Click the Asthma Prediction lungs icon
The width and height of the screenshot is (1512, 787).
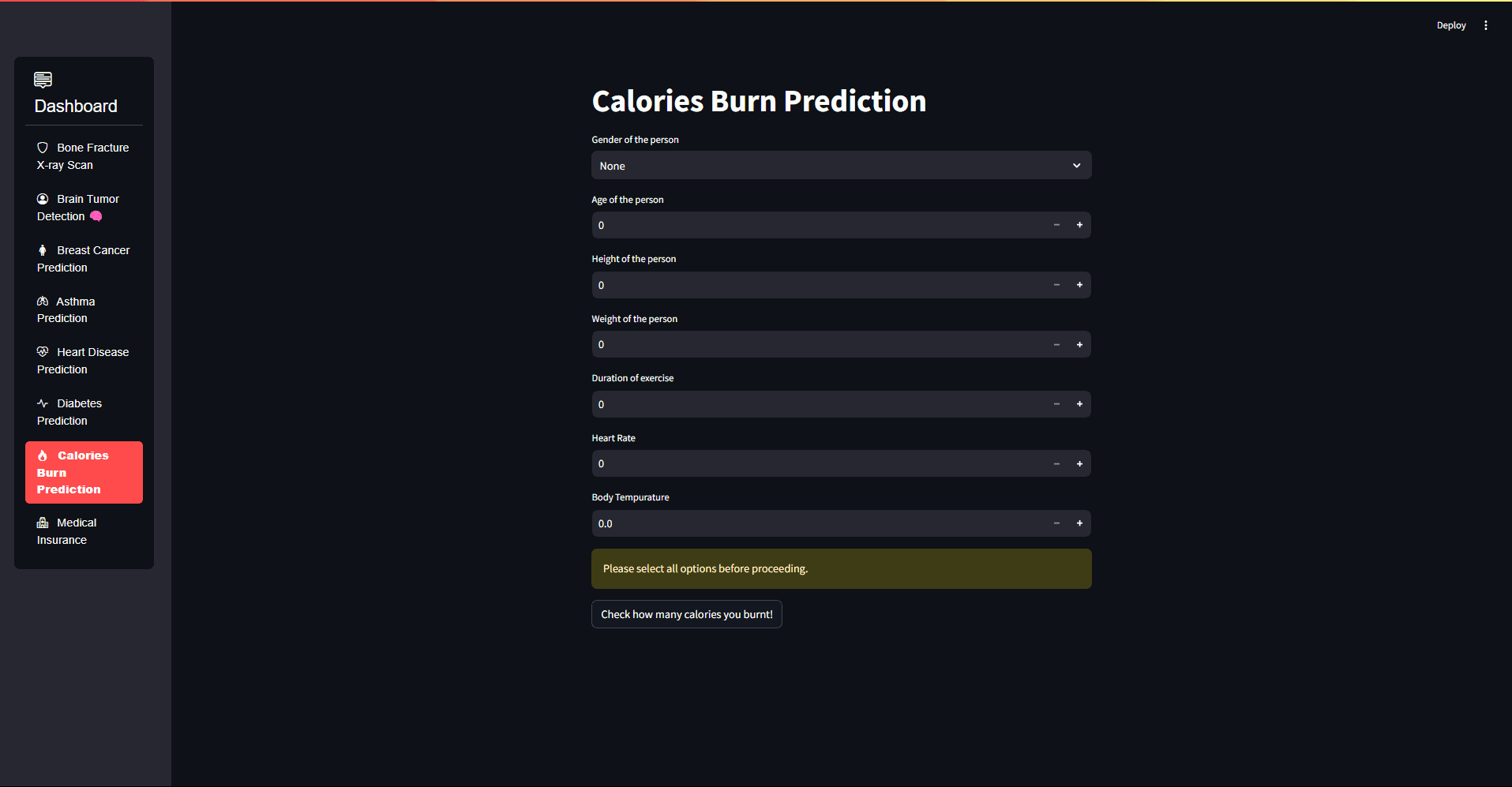click(43, 302)
